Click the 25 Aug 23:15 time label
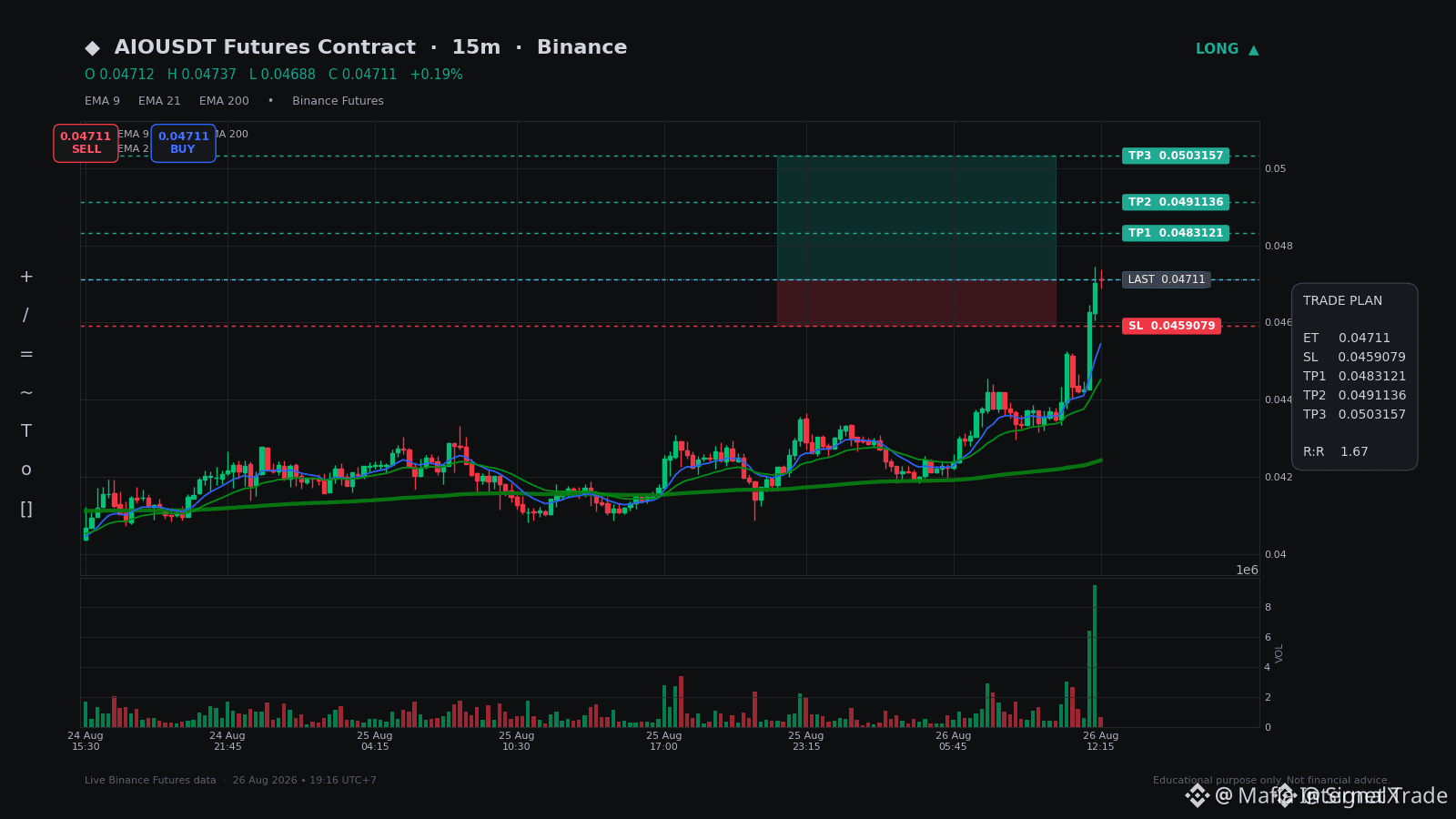 coord(806,742)
